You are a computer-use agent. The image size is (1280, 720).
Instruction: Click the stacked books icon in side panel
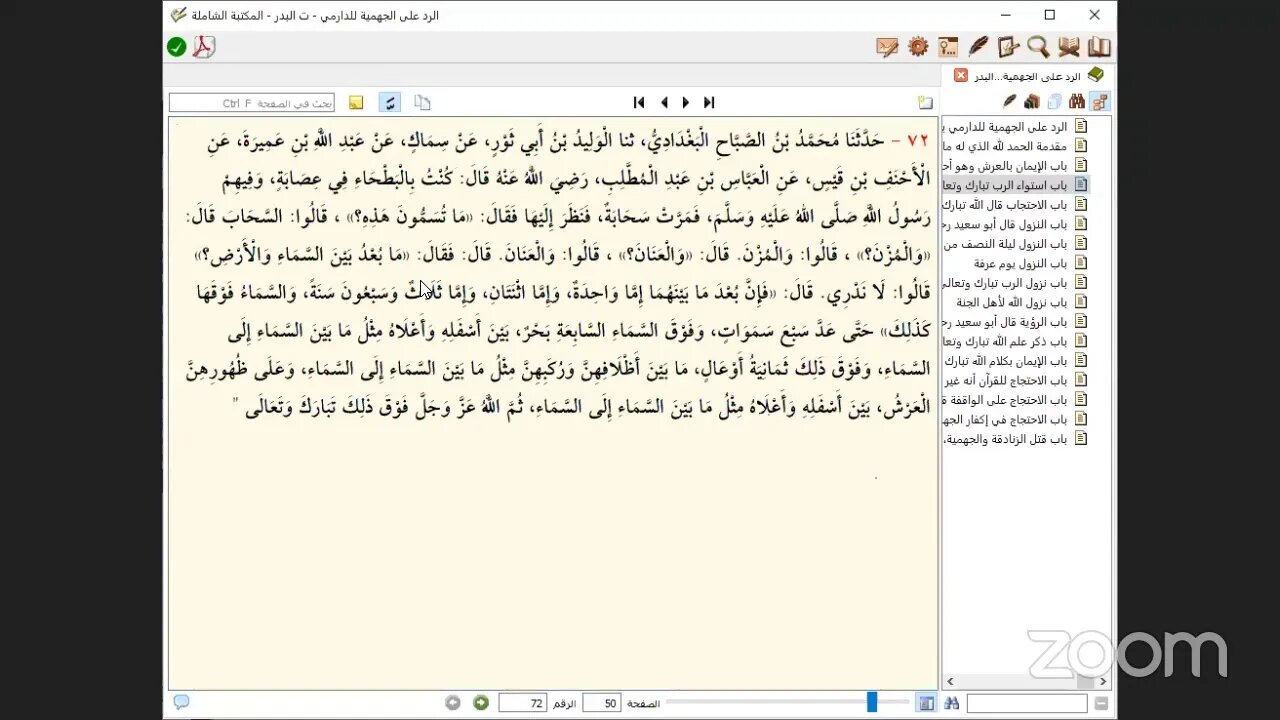click(x=1032, y=101)
